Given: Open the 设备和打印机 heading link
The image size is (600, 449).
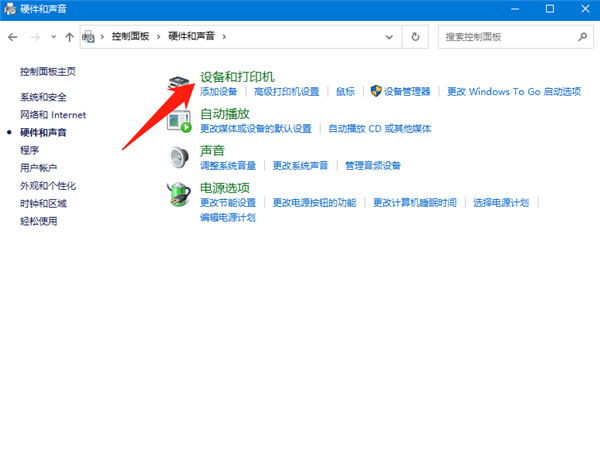Looking at the screenshot, I should (x=237, y=77).
